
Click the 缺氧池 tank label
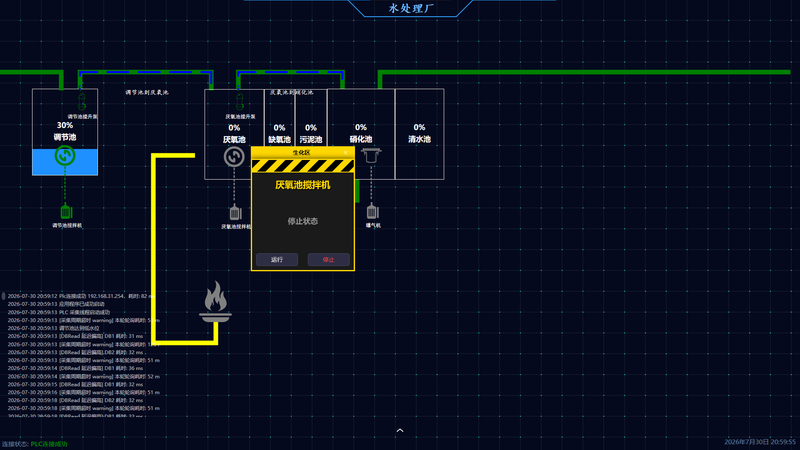tap(280, 139)
